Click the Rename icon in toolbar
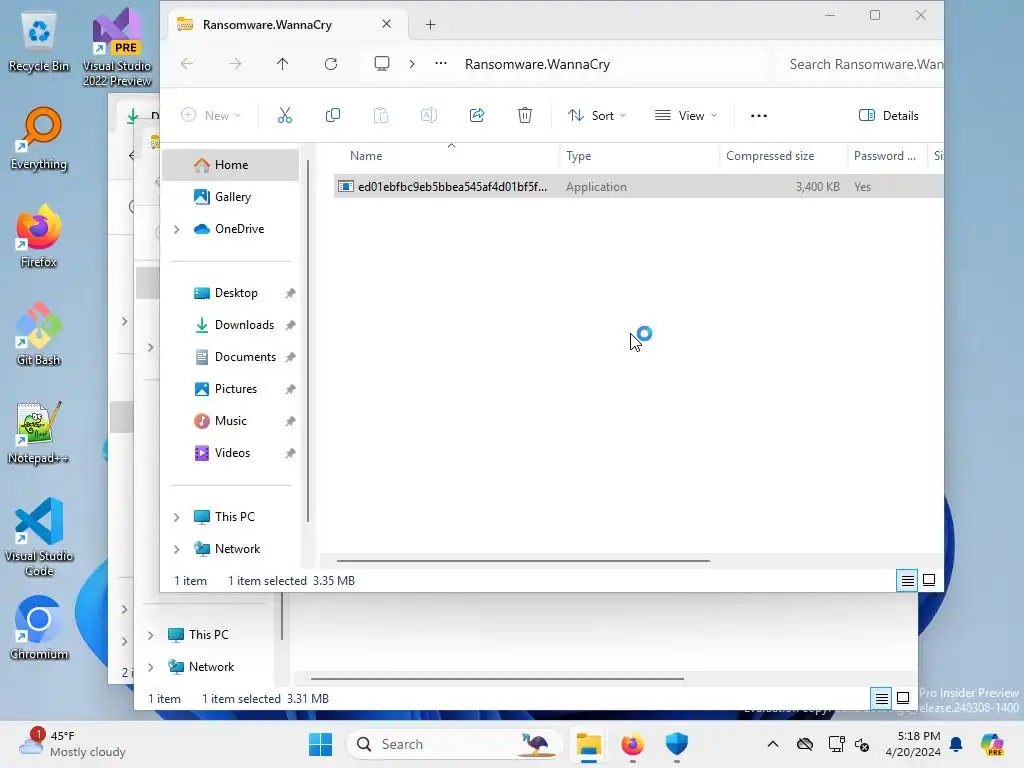Image resolution: width=1024 pixels, height=768 pixels. coord(428,116)
